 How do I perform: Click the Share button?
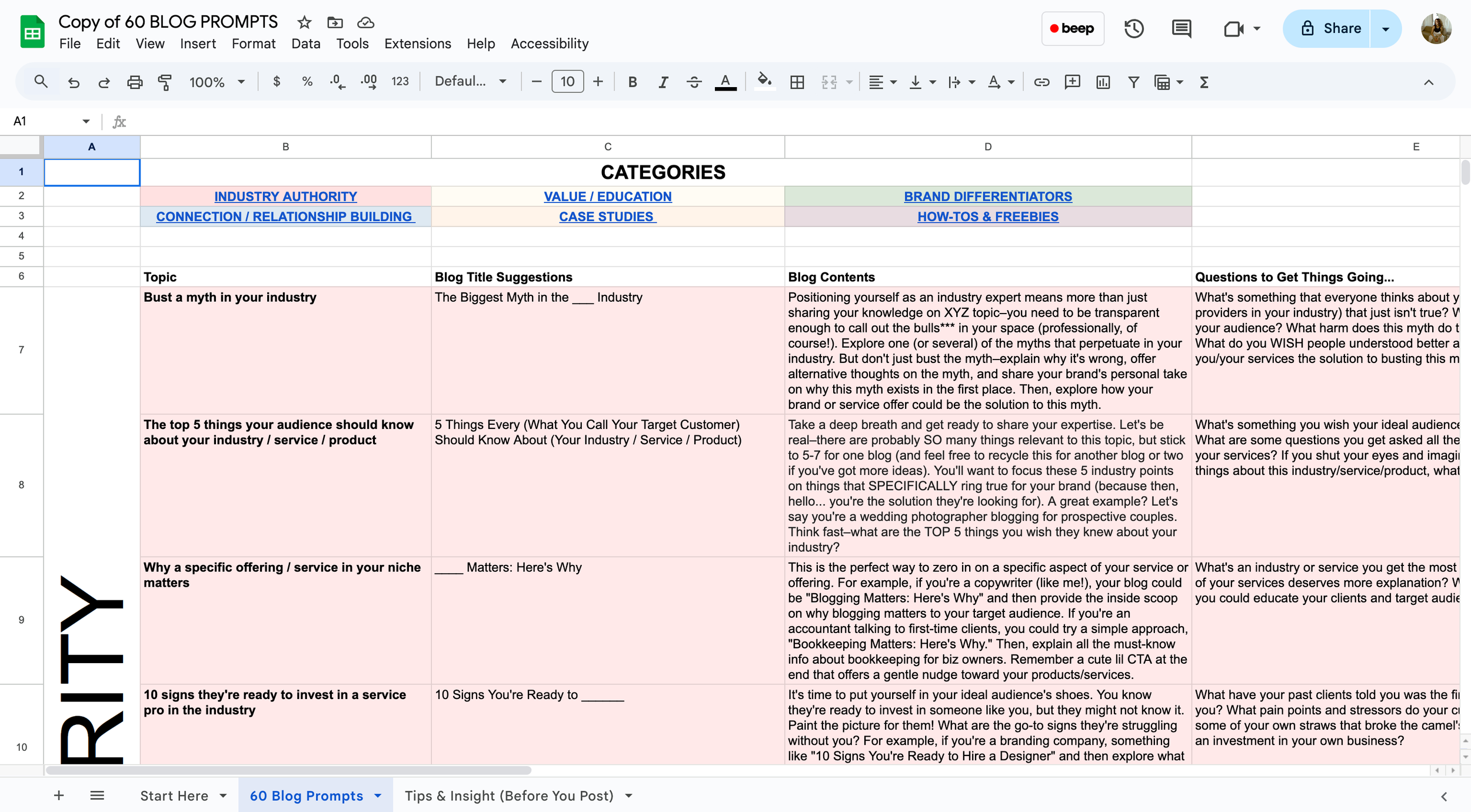pos(1330,29)
